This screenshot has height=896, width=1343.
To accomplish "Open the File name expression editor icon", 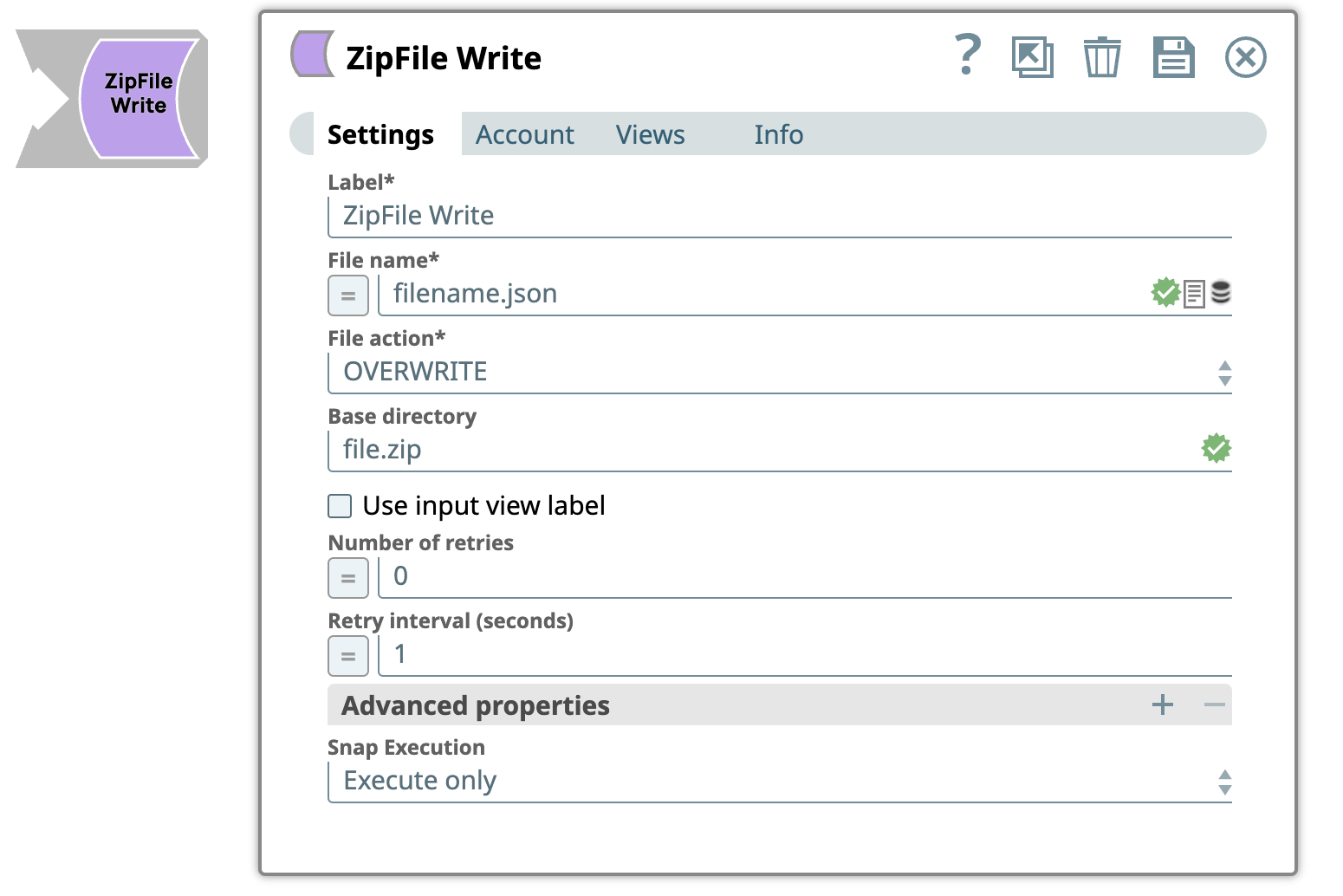I will [x=1194, y=294].
